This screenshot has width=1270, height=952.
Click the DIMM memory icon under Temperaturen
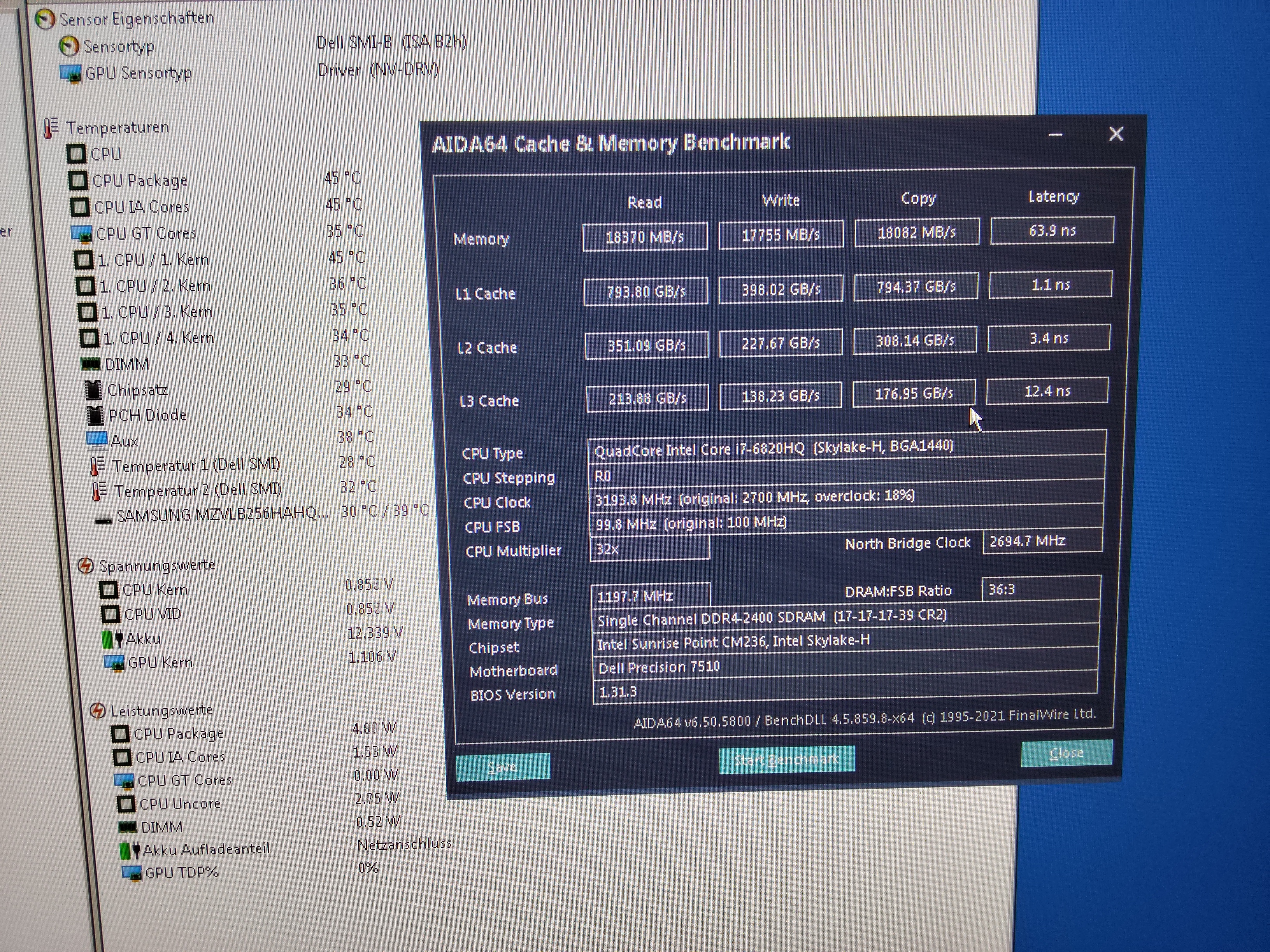tap(90, 364)
